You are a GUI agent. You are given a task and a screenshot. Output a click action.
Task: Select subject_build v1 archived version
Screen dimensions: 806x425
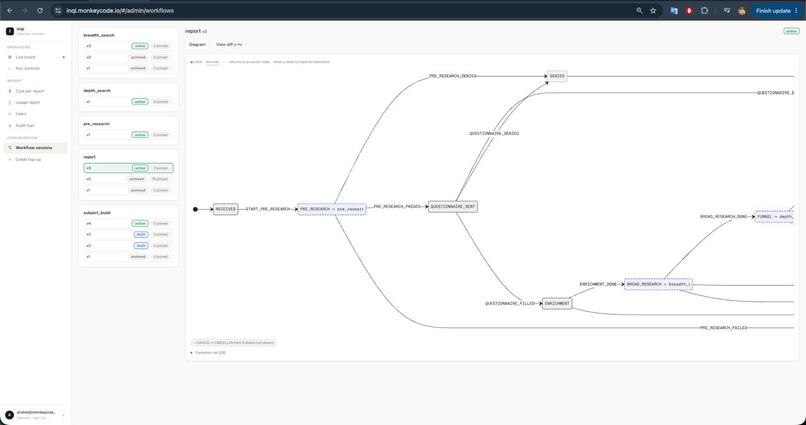[x=128, y=256]
